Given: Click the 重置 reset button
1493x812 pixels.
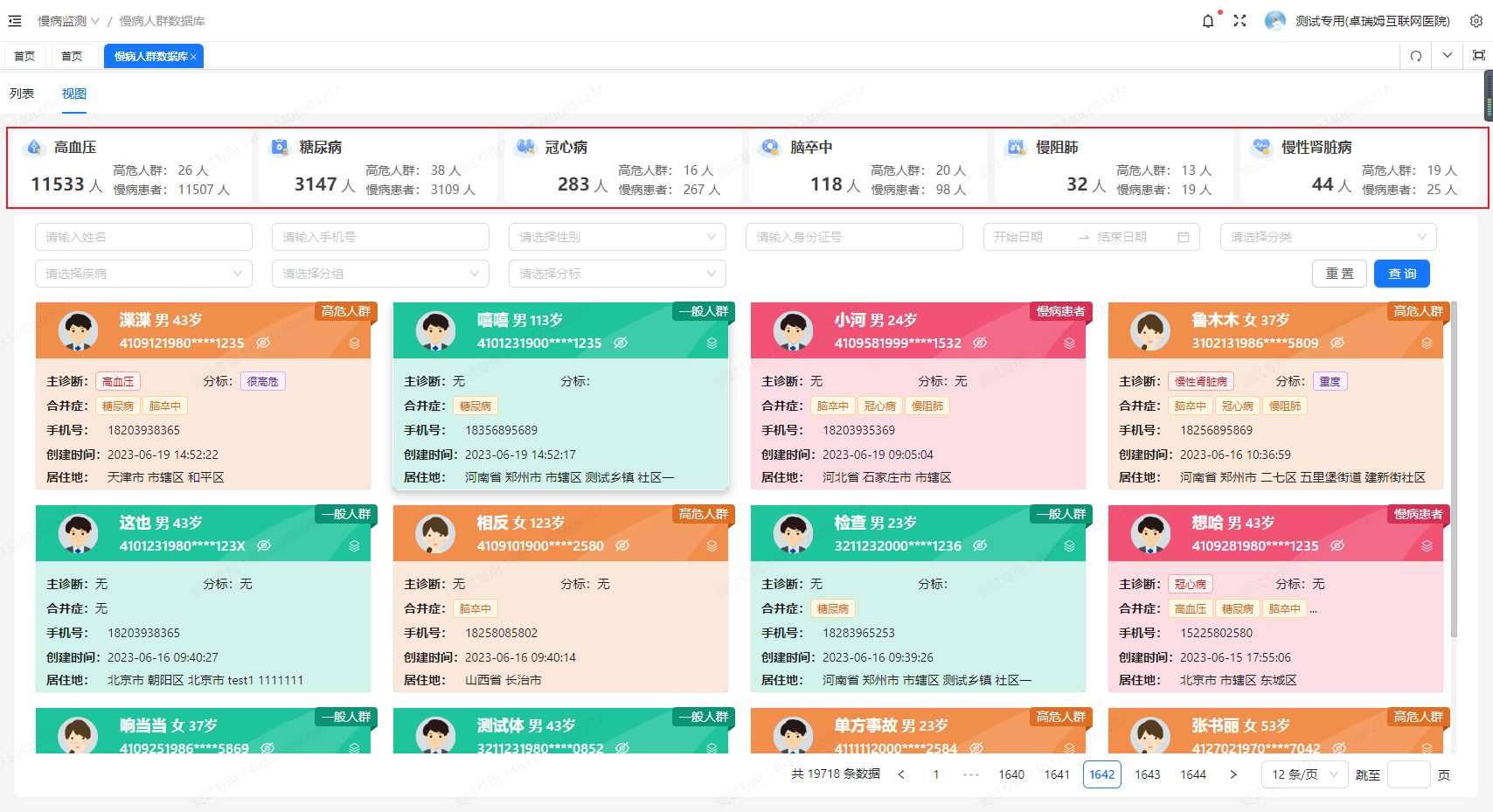Looking at the screenshot, I should (x=1339, y=274).
